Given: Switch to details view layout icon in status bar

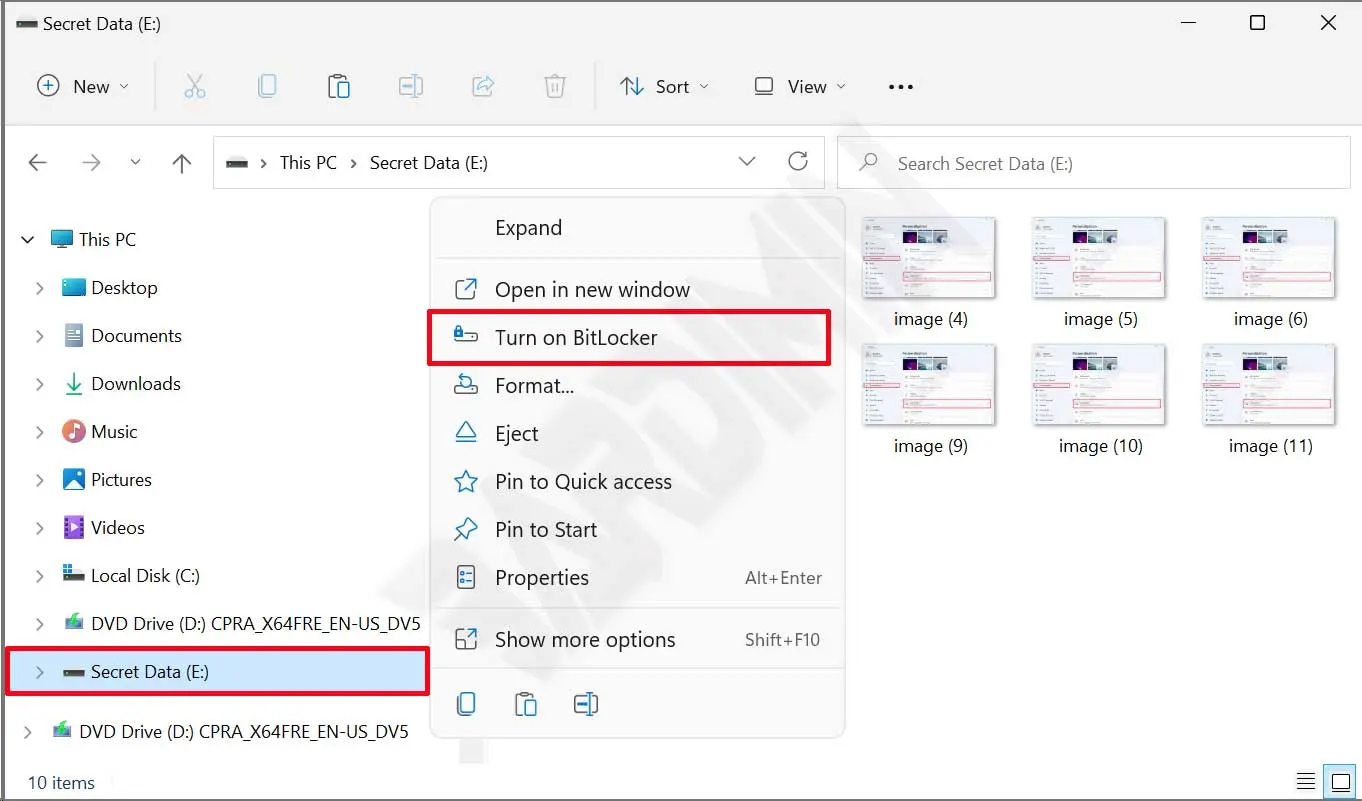Looking at the screenshot, I should click(x=1306, y=781).
